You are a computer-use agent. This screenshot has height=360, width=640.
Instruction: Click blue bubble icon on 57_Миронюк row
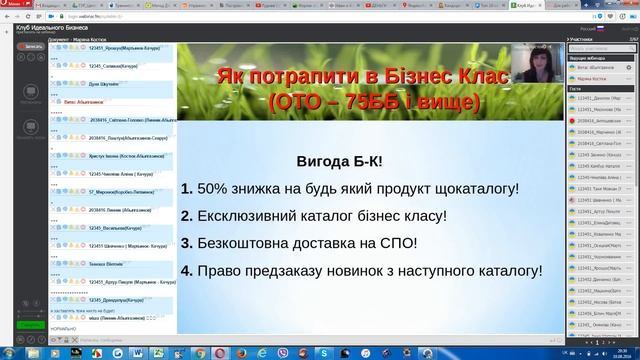[x=65, y=191]
